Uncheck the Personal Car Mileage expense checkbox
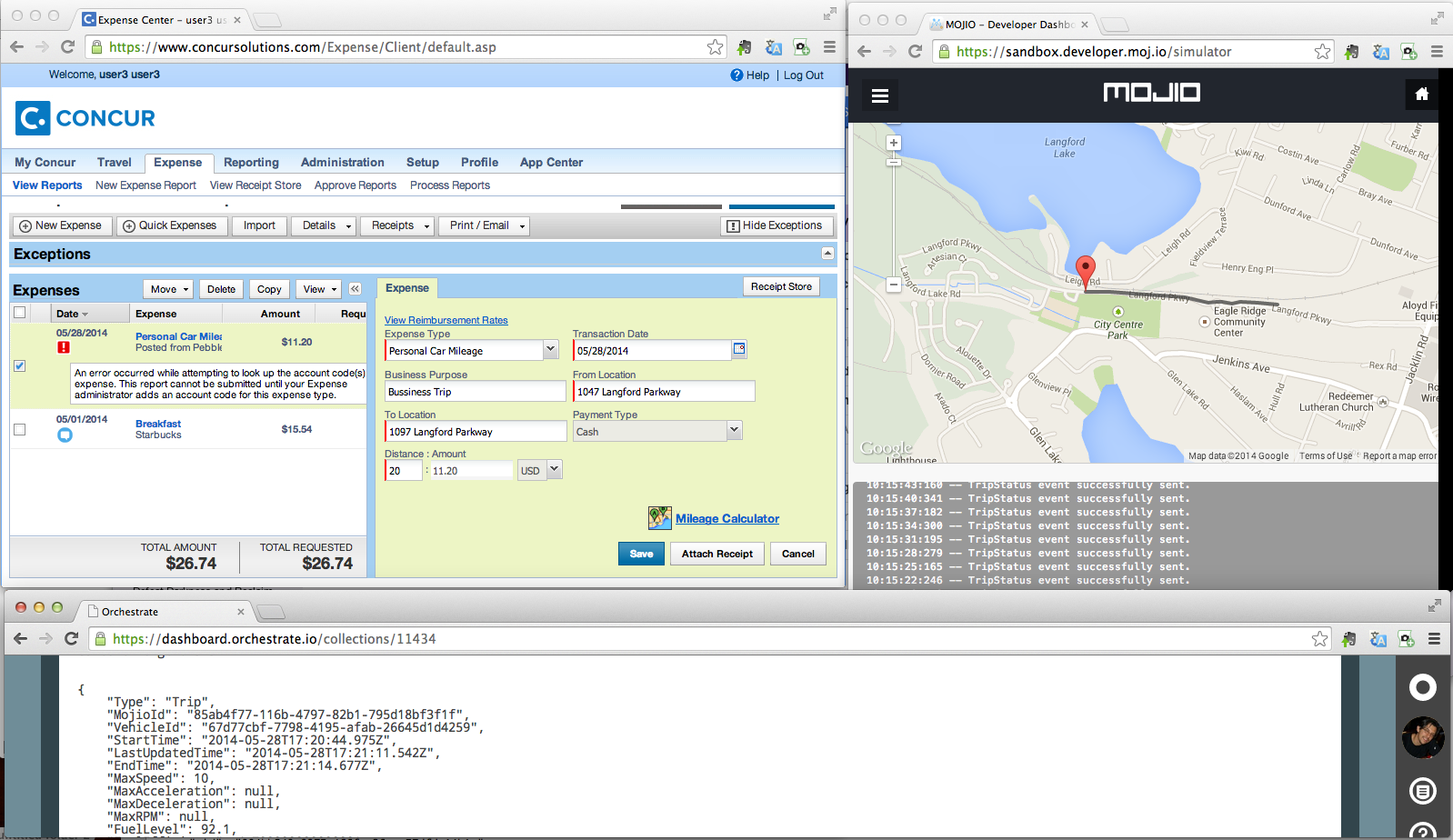1453x840 pixels. click(19, 365)
